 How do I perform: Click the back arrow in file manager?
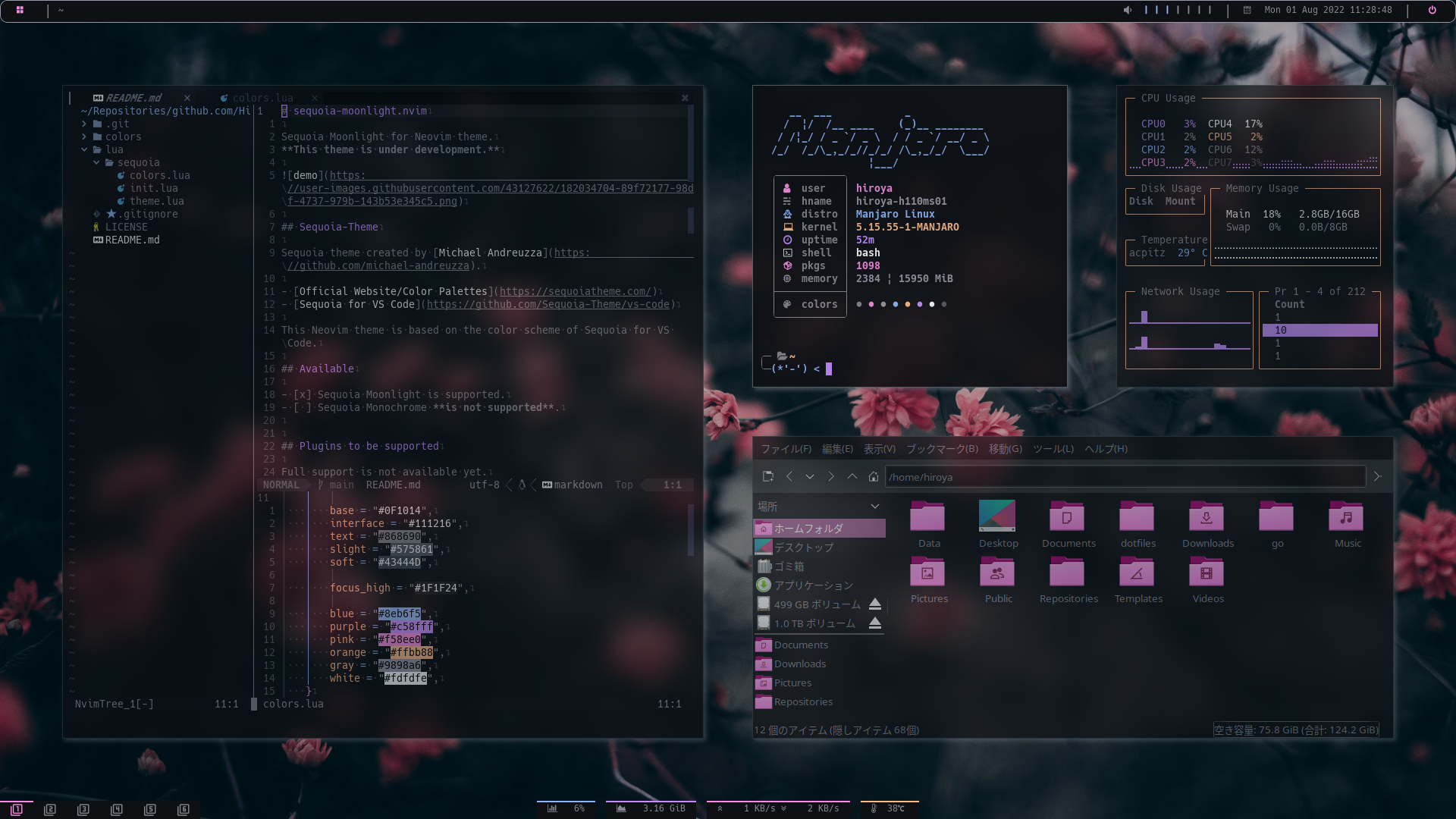[789, 476]
